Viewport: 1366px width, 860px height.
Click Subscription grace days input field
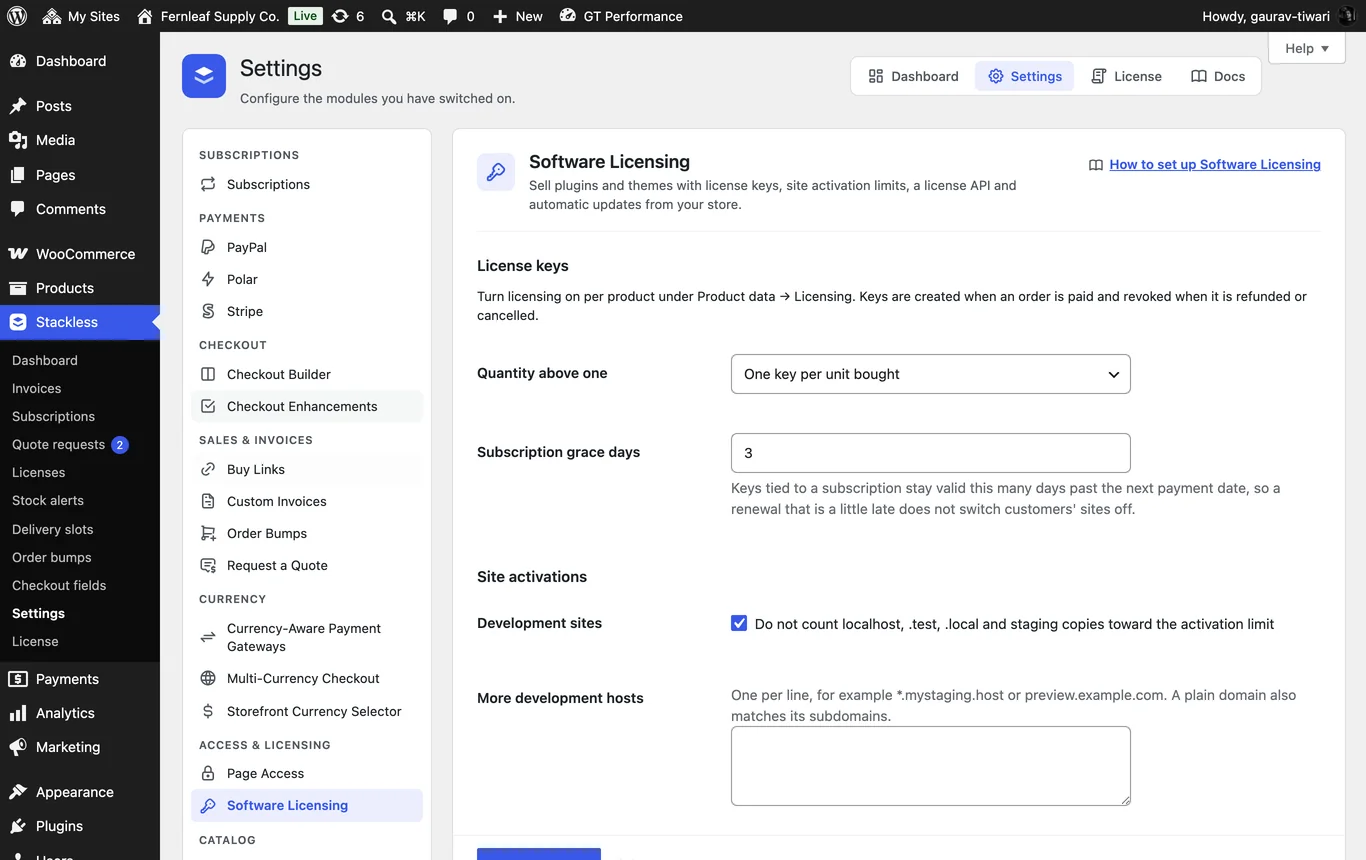tap(931, 453)
